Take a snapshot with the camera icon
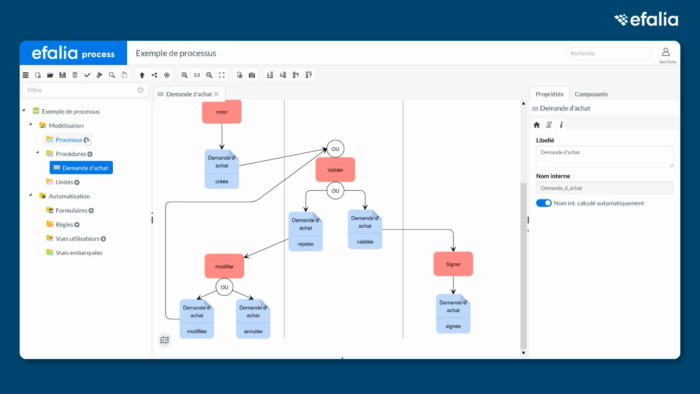Viewport: 700px width, 394px height. click(252, 75)
